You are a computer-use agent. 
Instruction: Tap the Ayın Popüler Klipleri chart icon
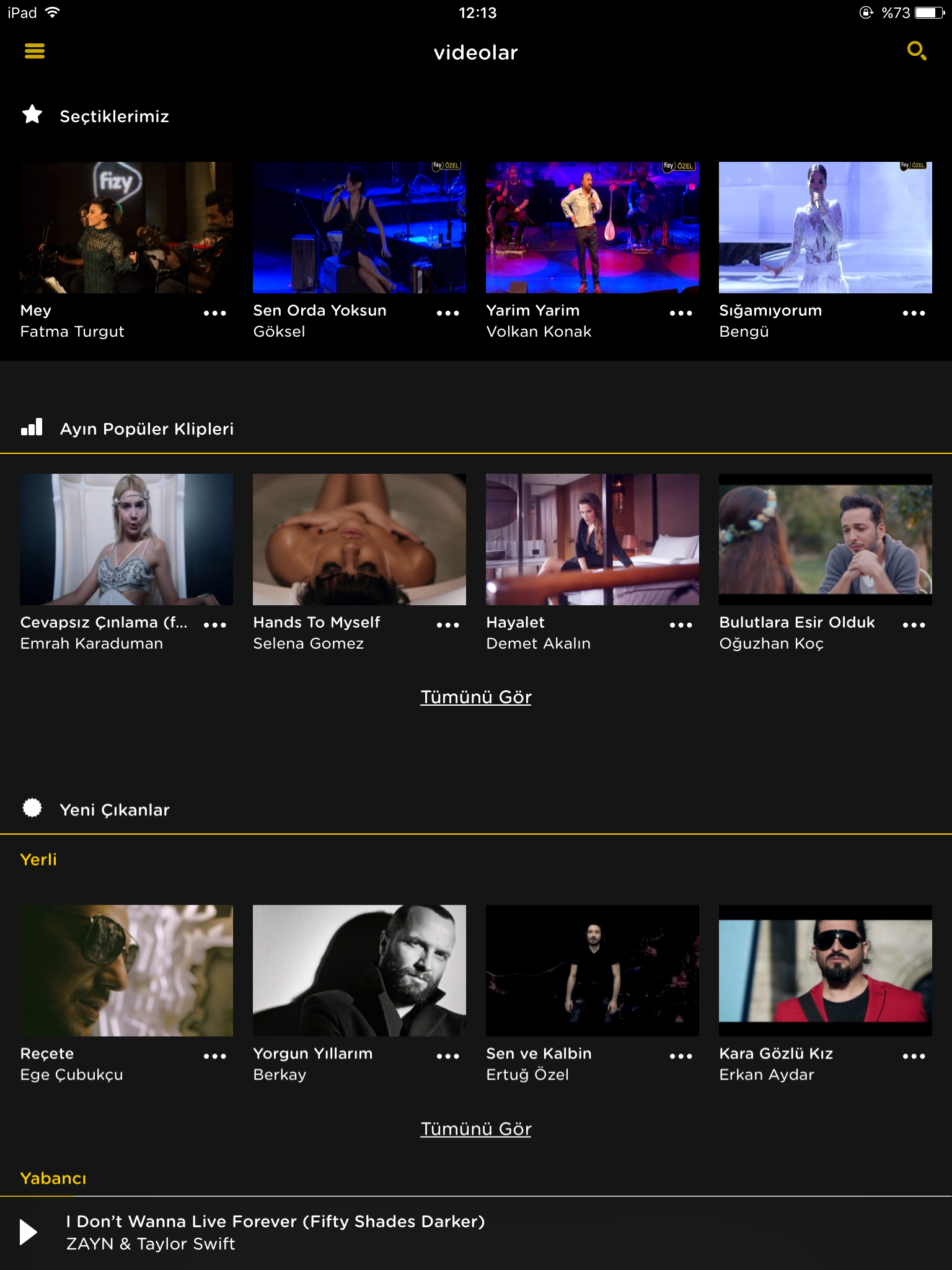[x=32, y=427]
